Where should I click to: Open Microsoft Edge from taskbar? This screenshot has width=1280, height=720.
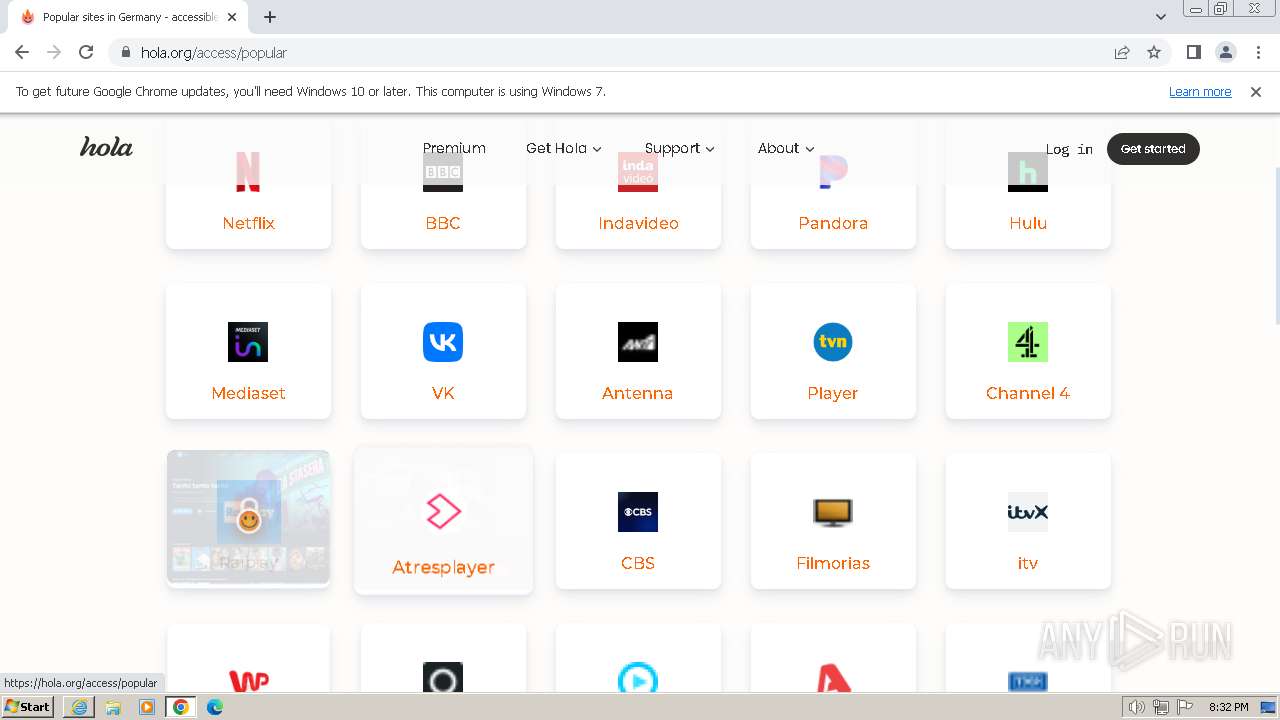(215, 707)
